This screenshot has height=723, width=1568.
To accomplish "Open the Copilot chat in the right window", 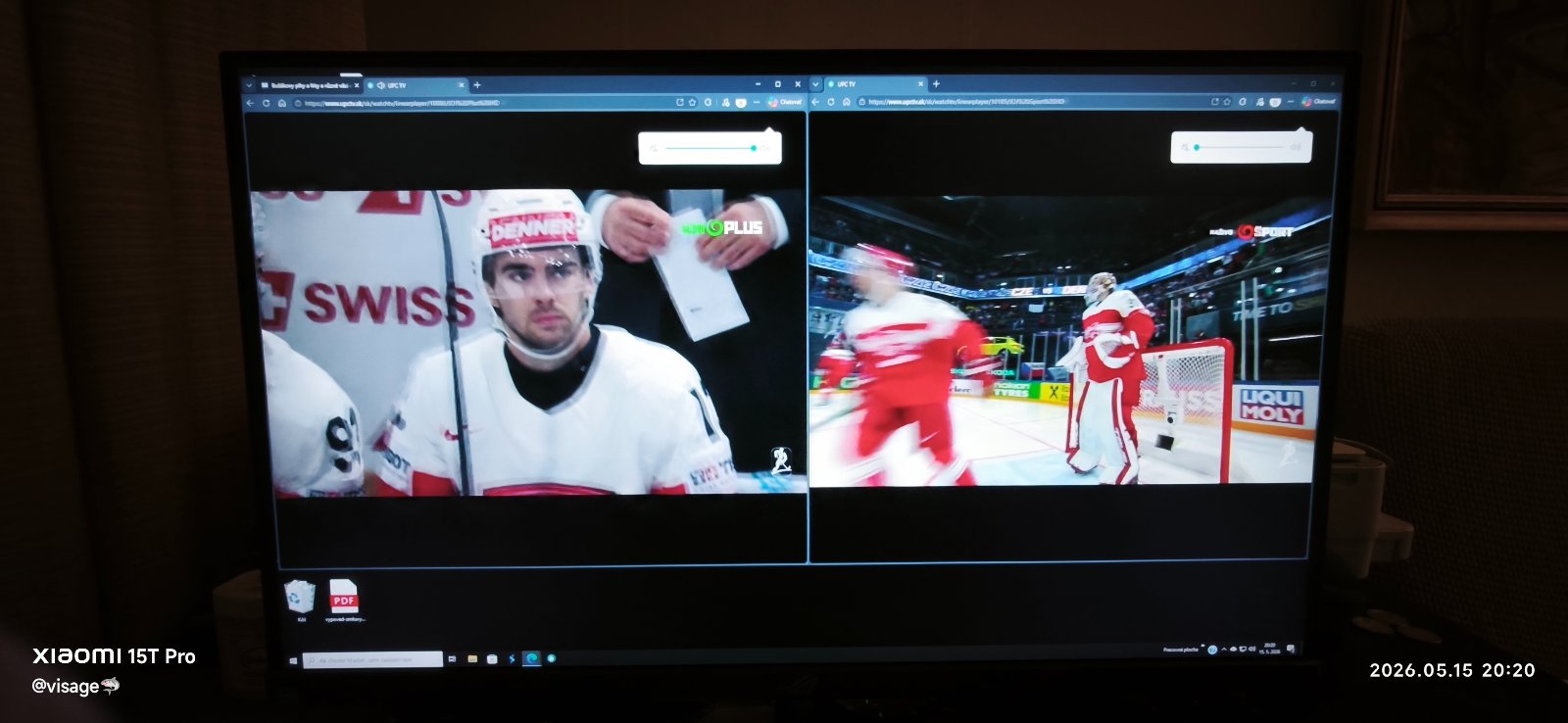I will 1319,101.
